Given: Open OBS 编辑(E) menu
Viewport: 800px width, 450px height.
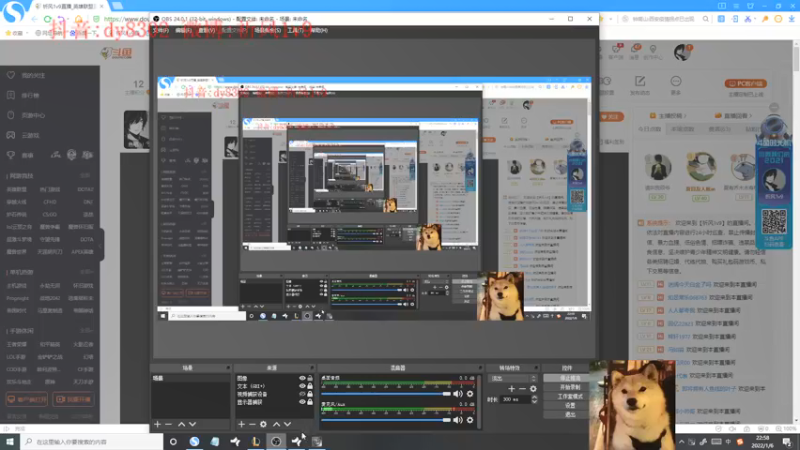Looking at the screenshot, I should tap(184, 31).
